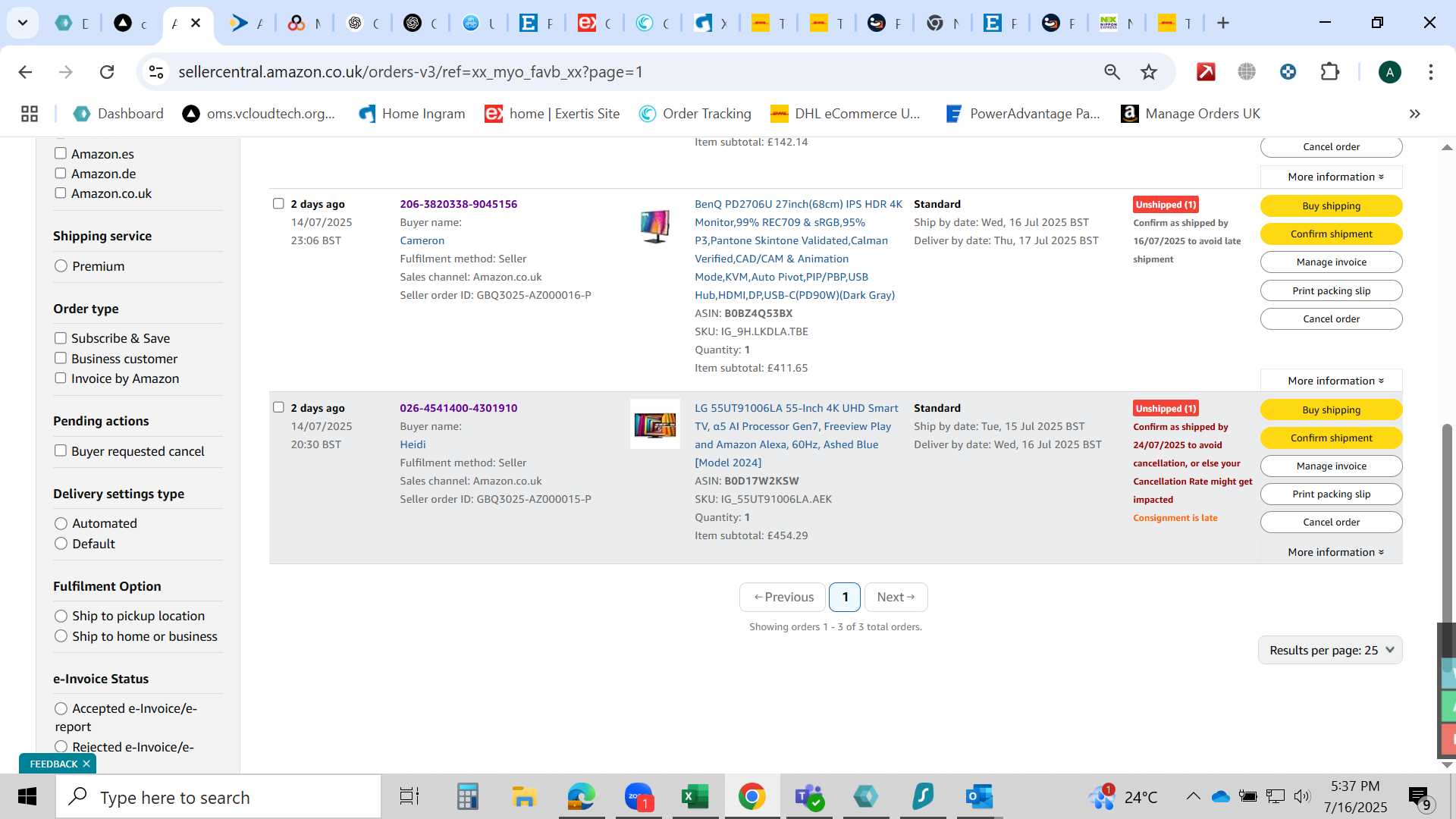Launch Calculator from the taskbar

coord(467,797)
